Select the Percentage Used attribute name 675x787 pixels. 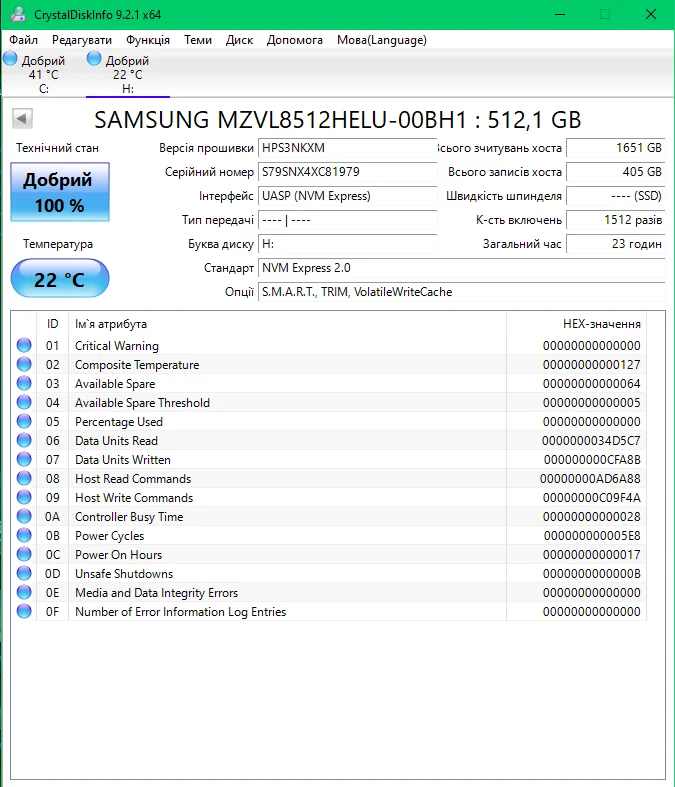(x=119, y=422)
